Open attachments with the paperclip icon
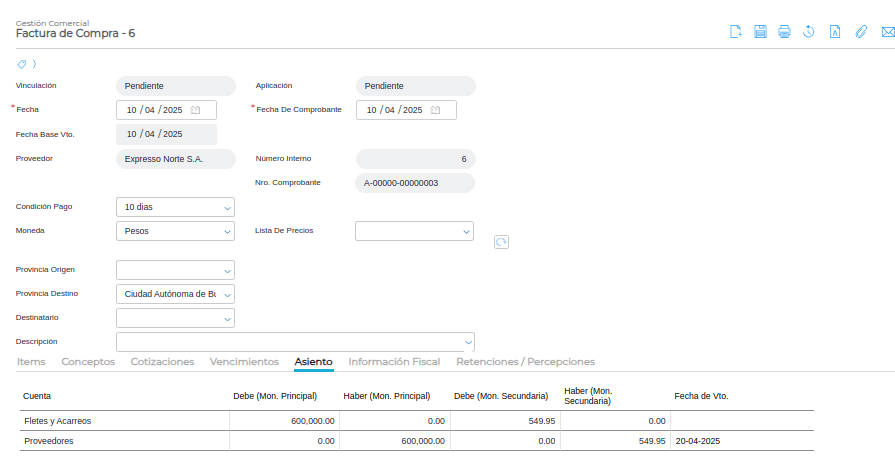Image resolution: width=895 pixels, height=464 pixels. (x=860, y=32)
